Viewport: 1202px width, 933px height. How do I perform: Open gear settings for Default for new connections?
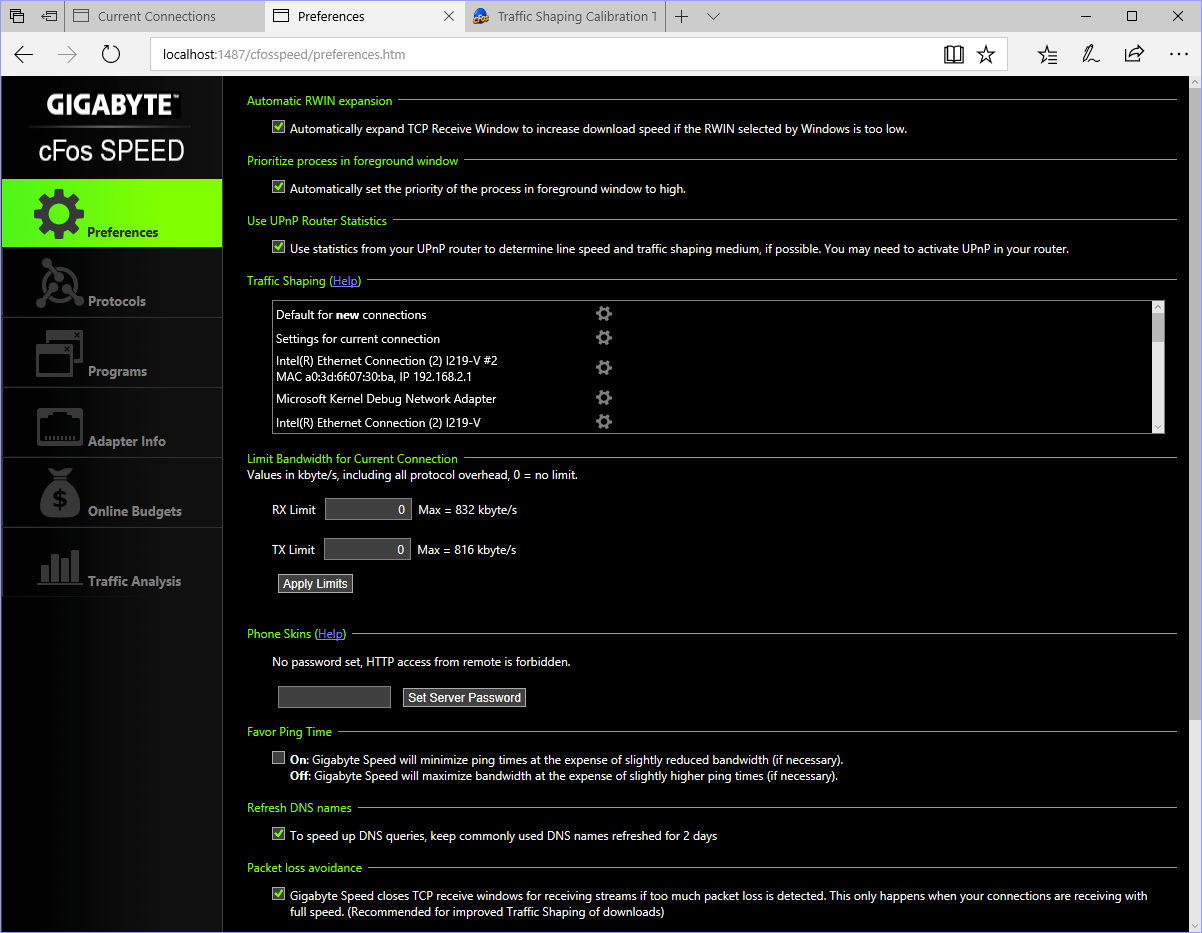point(604,314)
